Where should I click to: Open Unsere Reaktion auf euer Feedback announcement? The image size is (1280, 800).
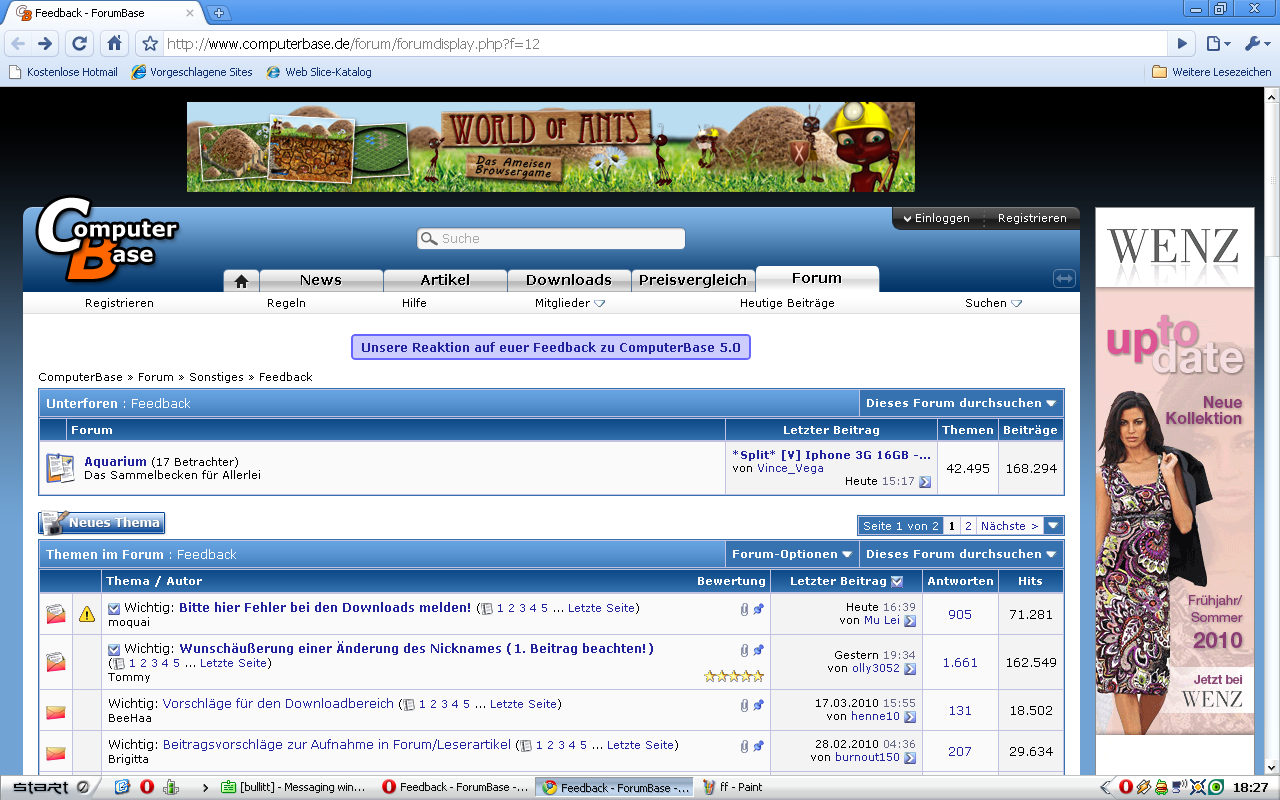551,347
